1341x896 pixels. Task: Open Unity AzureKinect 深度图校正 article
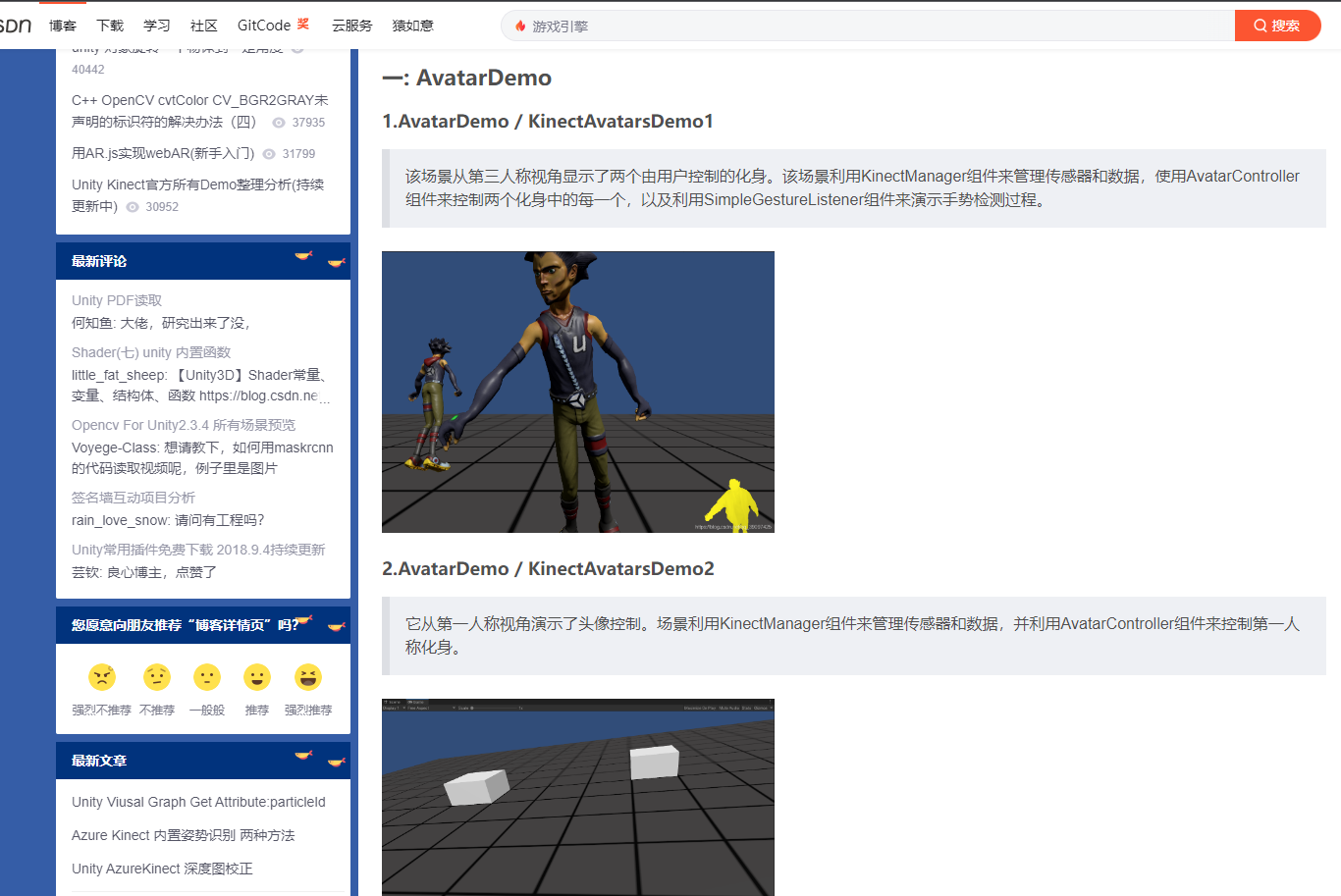point(162,869)
